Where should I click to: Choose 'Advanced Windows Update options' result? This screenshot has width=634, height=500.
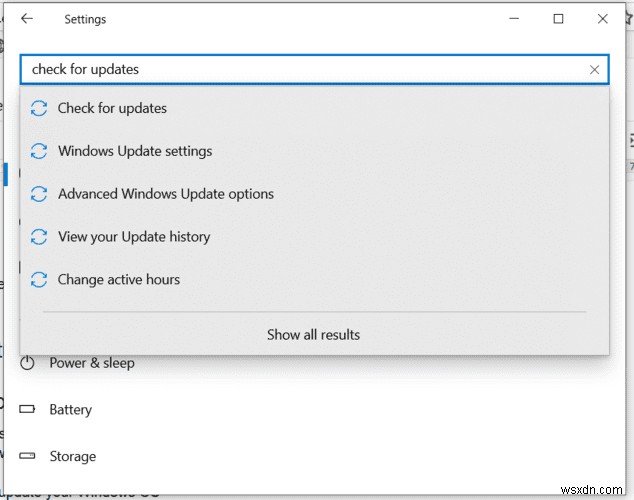point(315,194)
